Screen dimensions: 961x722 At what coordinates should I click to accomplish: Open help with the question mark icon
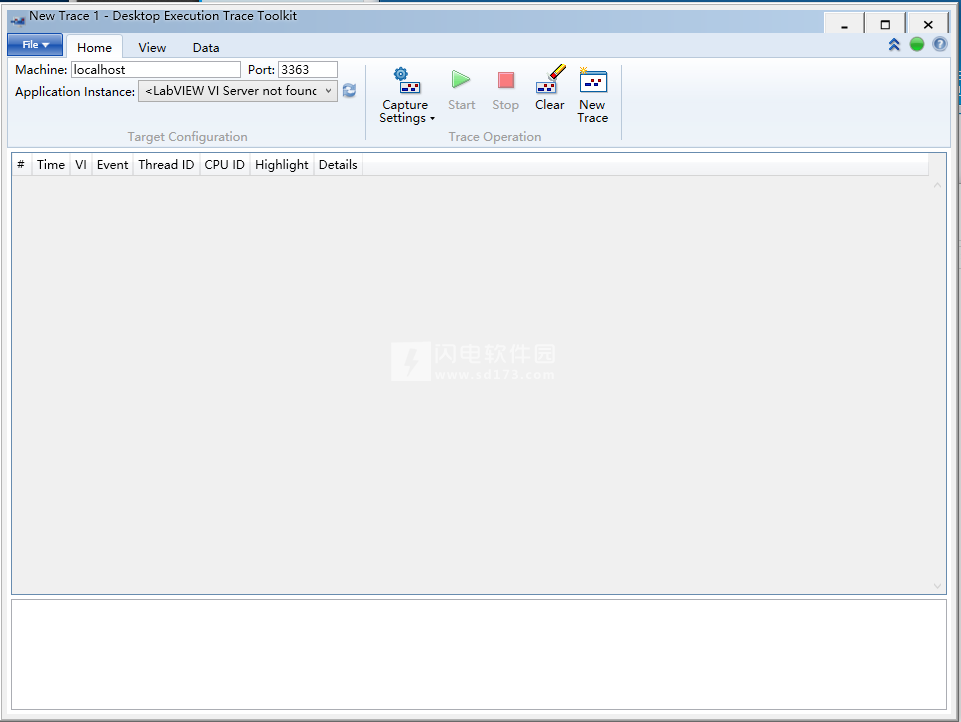tap(939, 44)
